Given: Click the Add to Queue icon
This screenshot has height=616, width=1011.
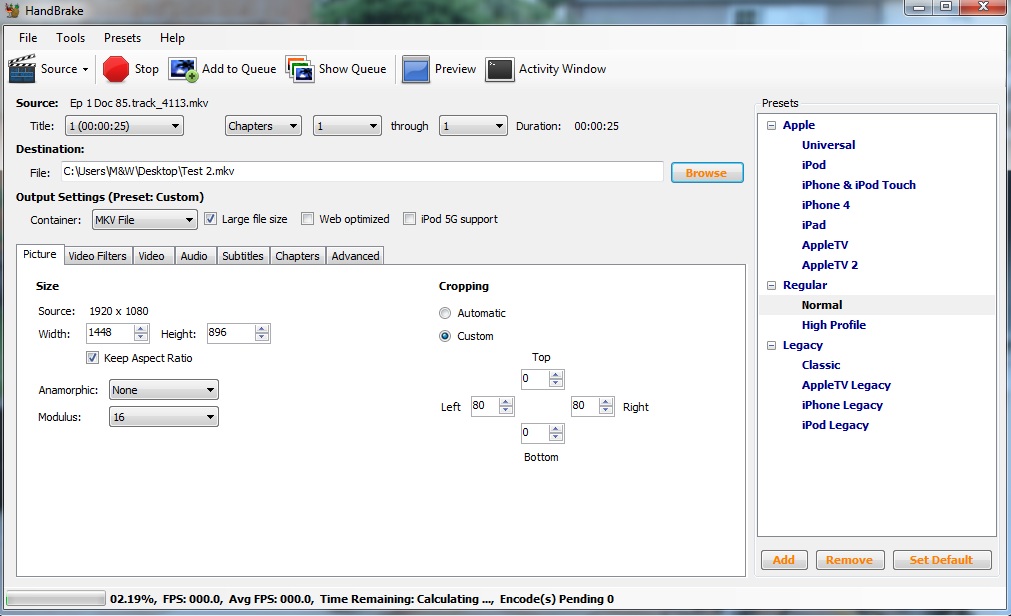Looking at the screenshot, I should tap(182, 69).
